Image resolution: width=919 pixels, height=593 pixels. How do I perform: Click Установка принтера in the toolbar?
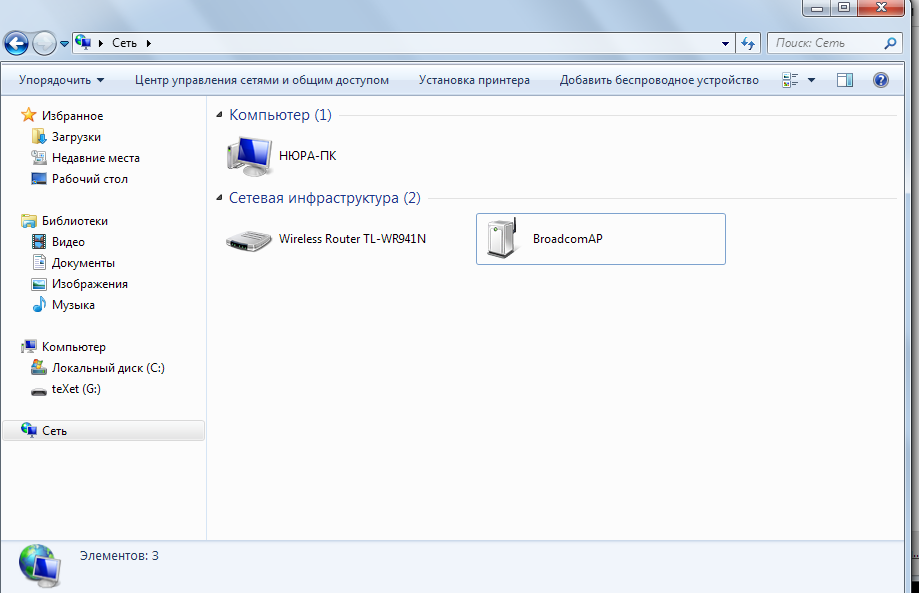coord(474,80)
